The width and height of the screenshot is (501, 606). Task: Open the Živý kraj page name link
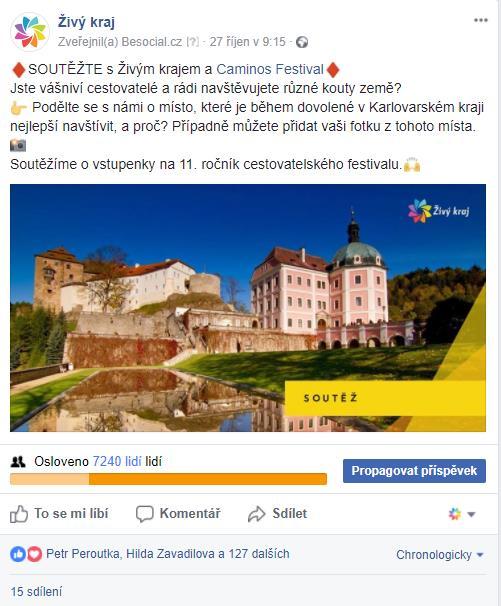pos(86,22)
